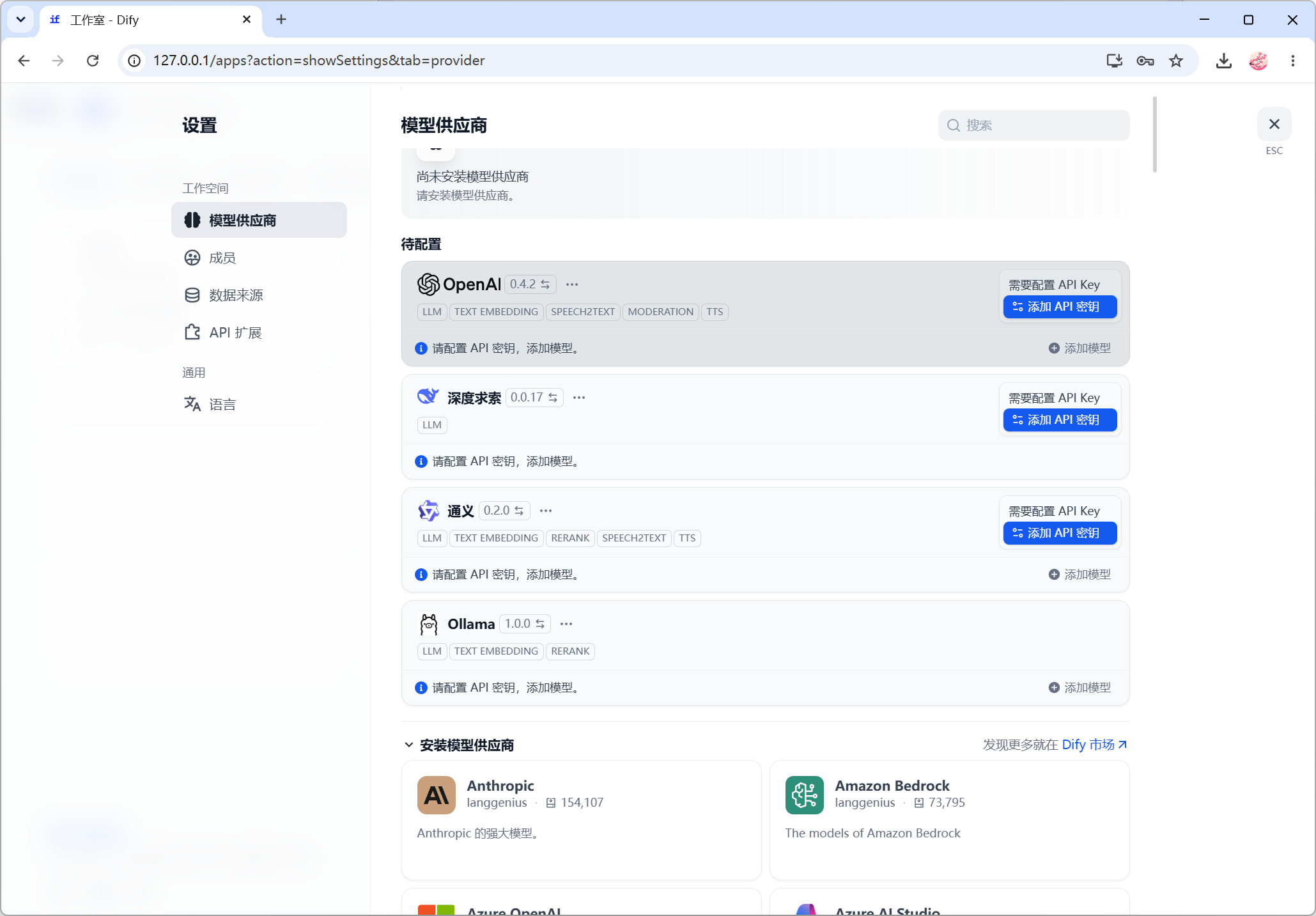Install the app from address bar icon
Image resolution: width=1316 pixels, height=916 pixels.
click(x=1115, y=61)
